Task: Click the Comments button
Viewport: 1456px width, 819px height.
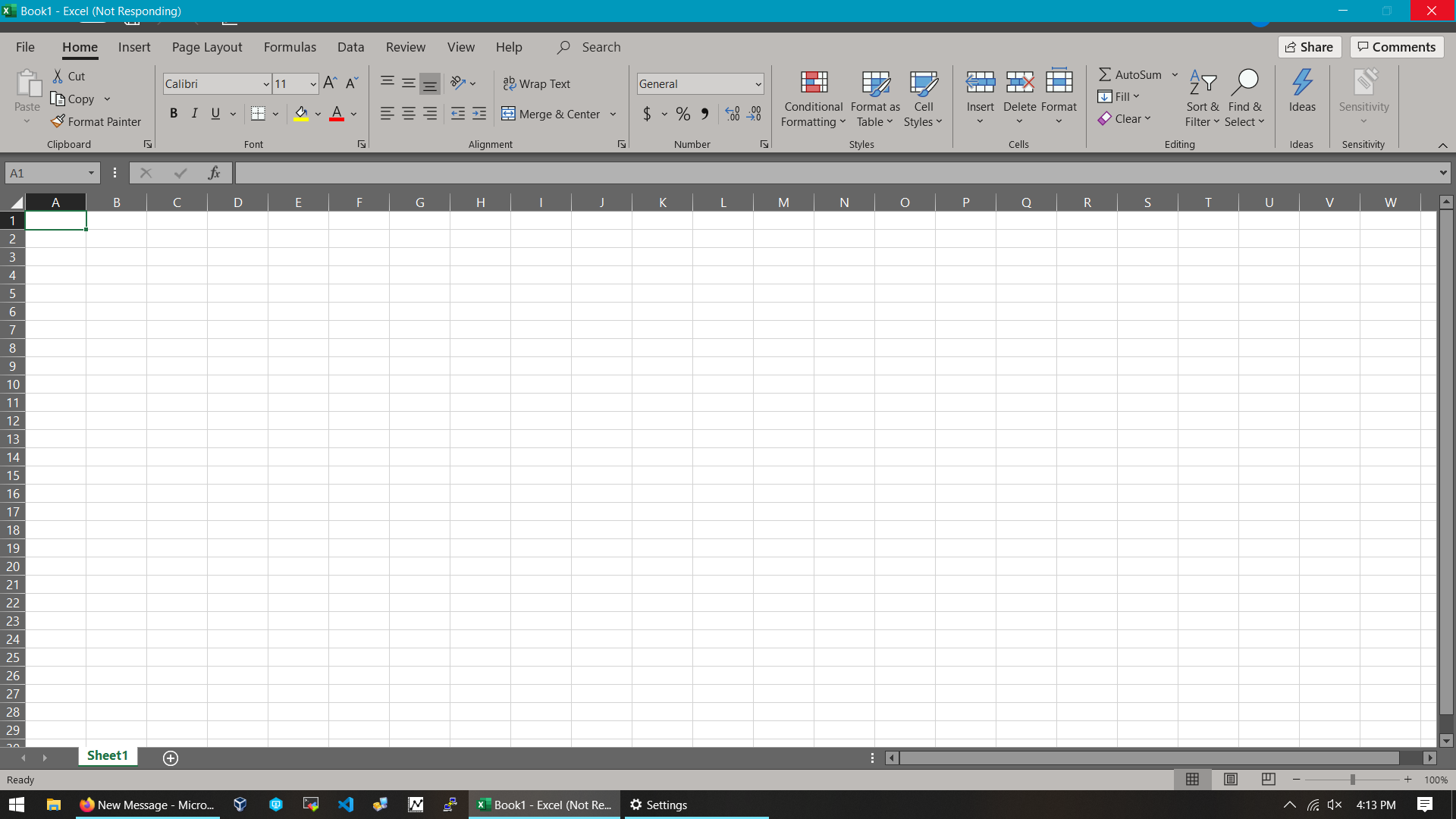Action: click(1396, 47)
